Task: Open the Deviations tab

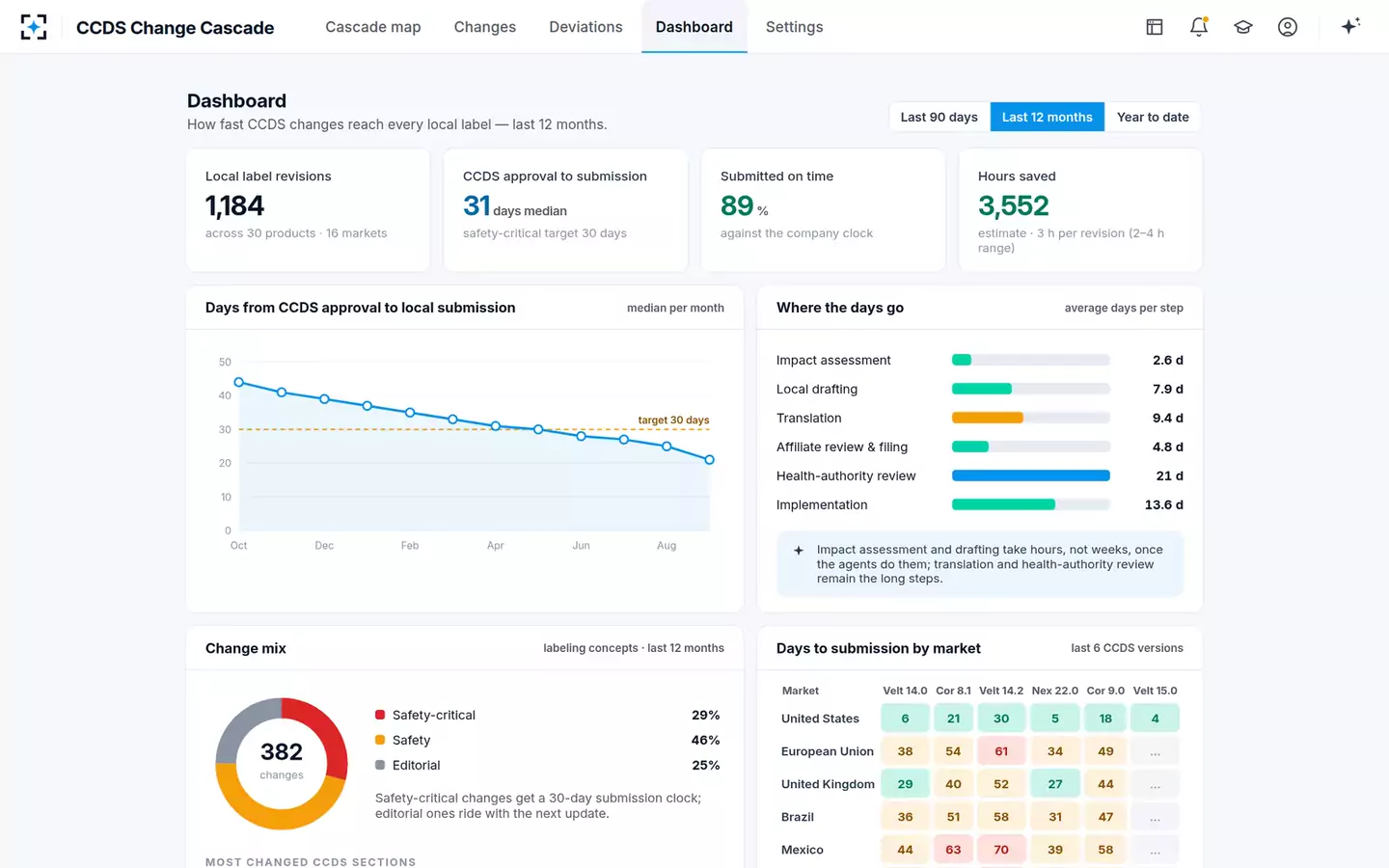Action: click(586, 27)
